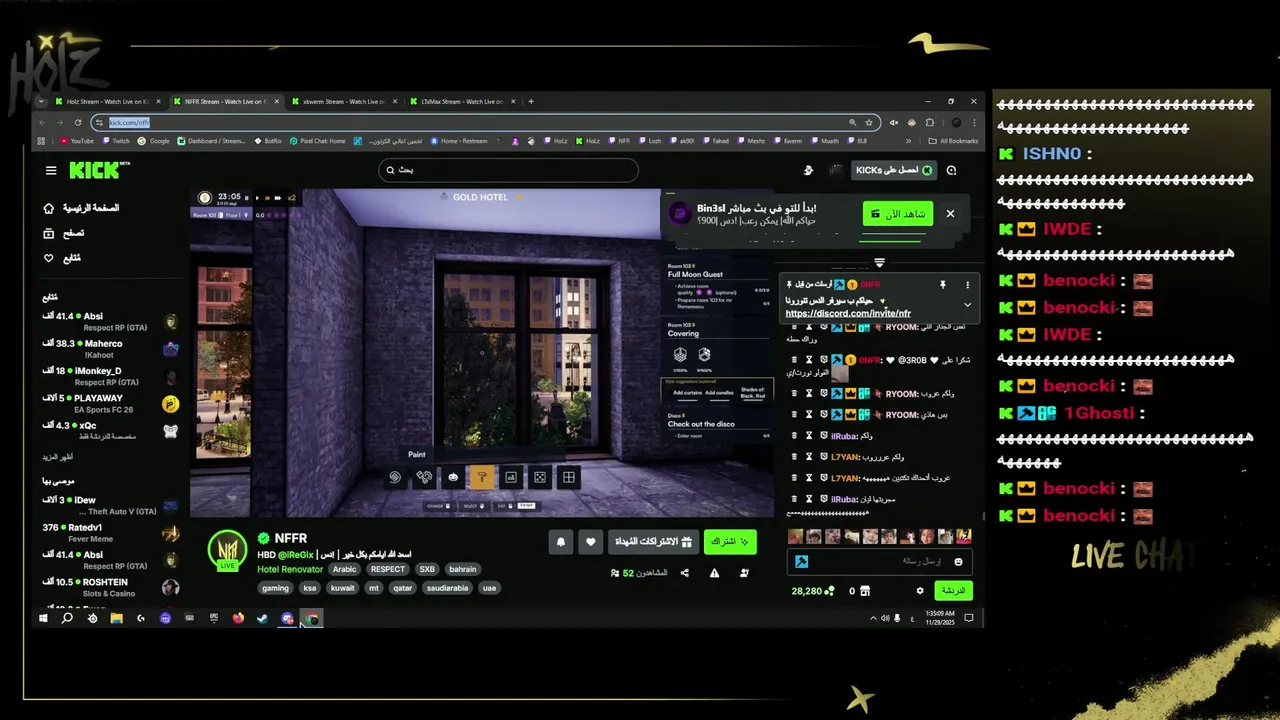Open iMonkey_D channel in the sidebar
The height and width of the screenshot is (720, 1280).
pyautogui.click(x=110, y=376)
